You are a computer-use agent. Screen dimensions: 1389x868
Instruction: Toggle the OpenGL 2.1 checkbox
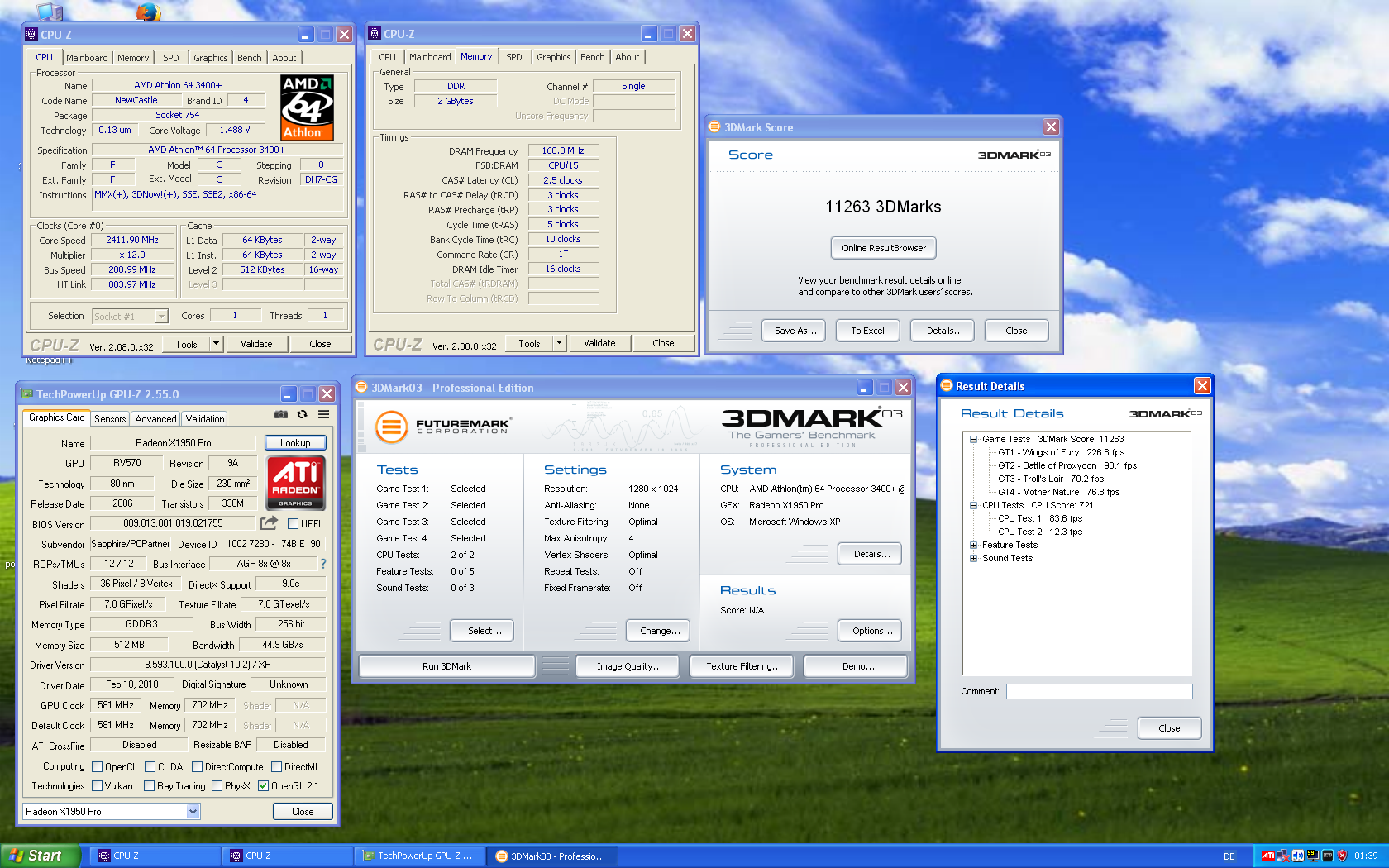(x=264, y=786)
